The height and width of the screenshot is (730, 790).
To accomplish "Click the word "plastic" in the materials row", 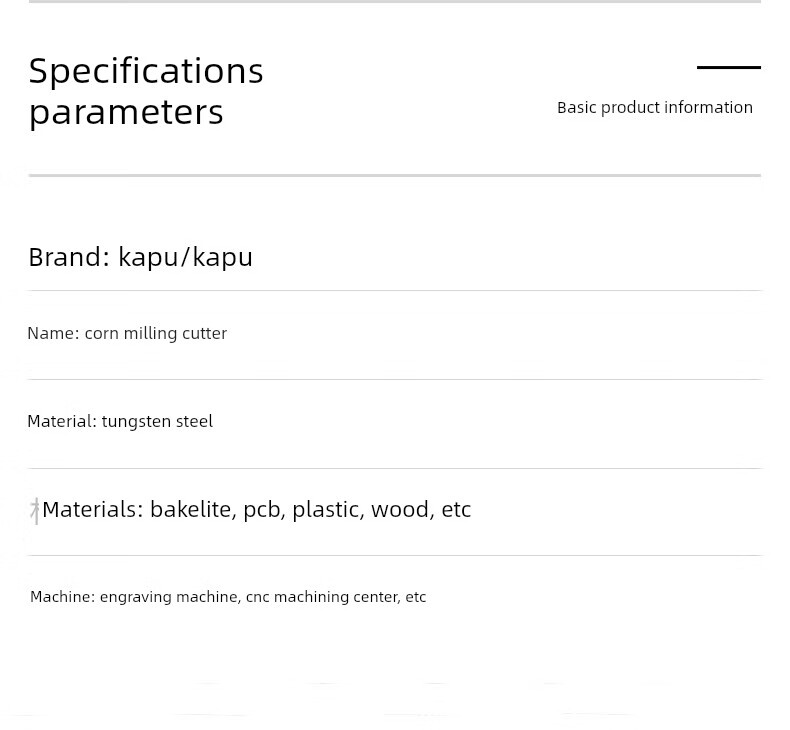I will (327, 510).
